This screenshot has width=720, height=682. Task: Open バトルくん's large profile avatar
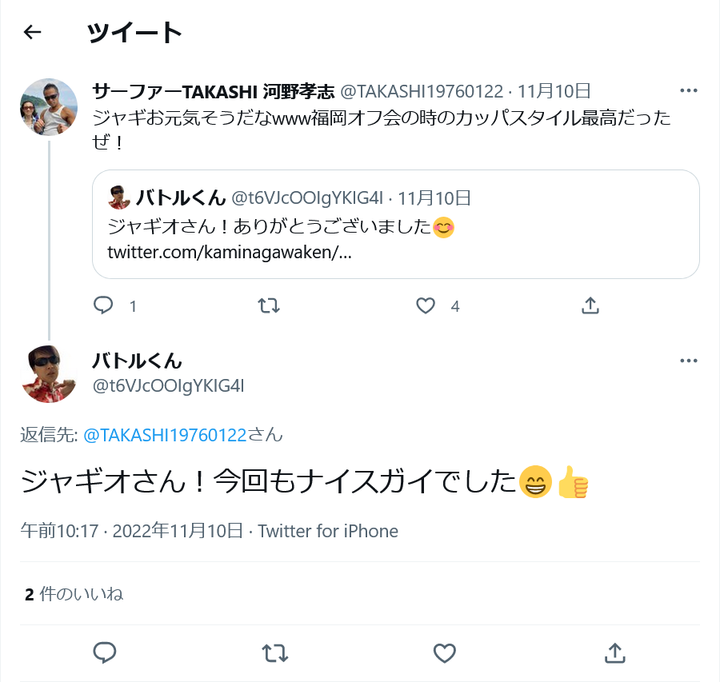[49, 373]
